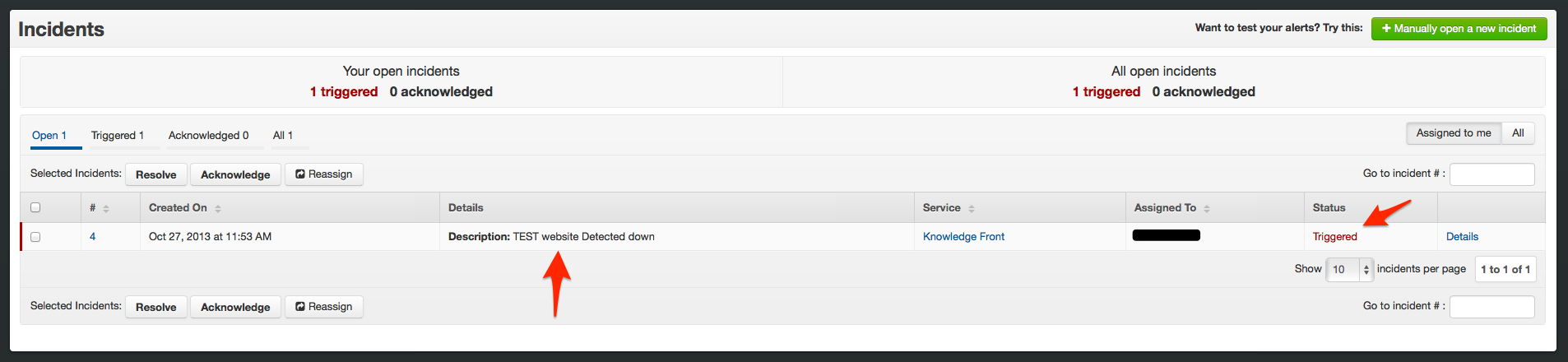This screenshot has height=362, width=1568.
Task: Toggle the select-all incidents checkbox
Action: click(35, 207)
